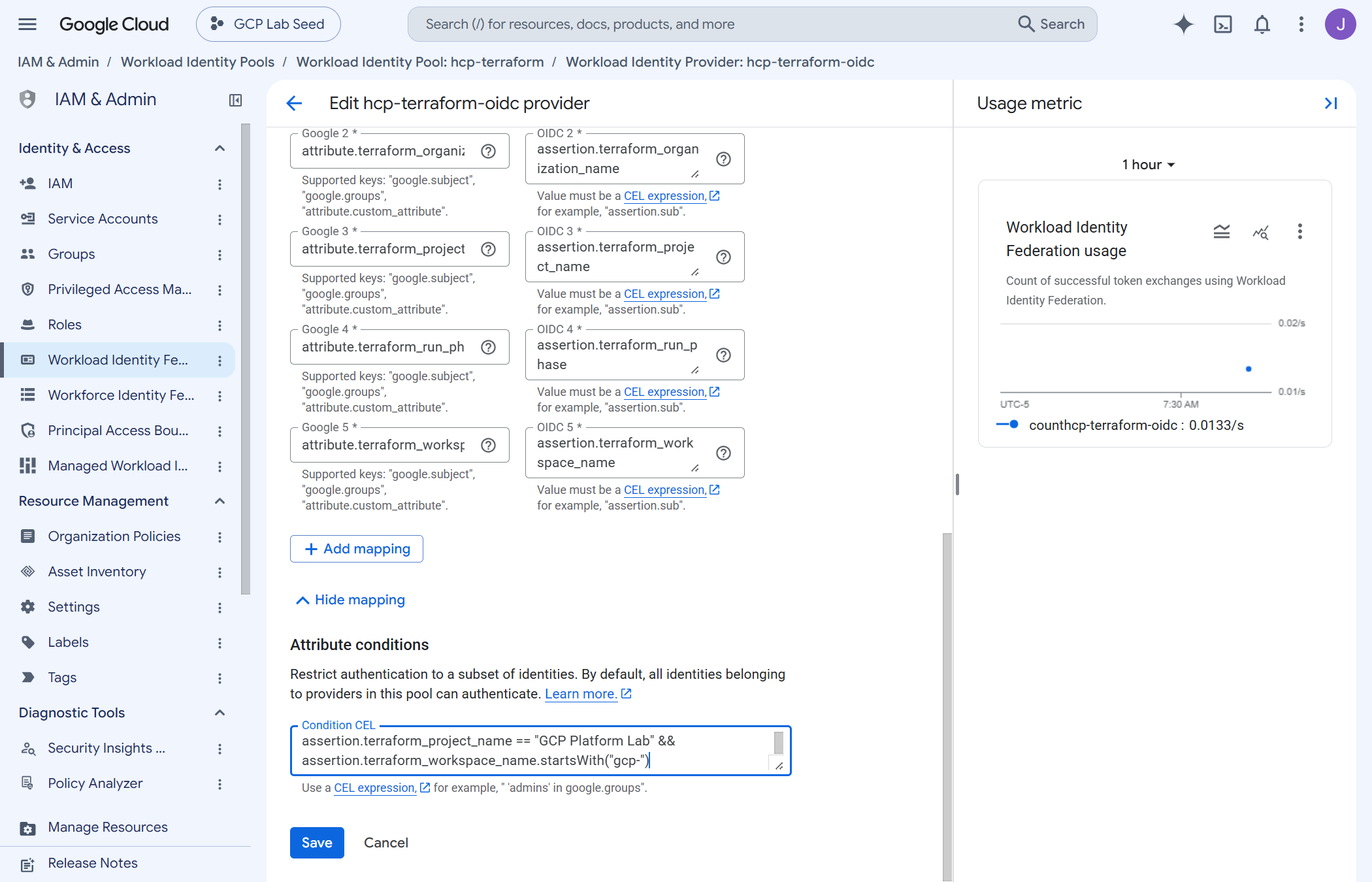1372x882 pixels.
Task: Open more options for IAM nav item
Action: click(220, 184)
